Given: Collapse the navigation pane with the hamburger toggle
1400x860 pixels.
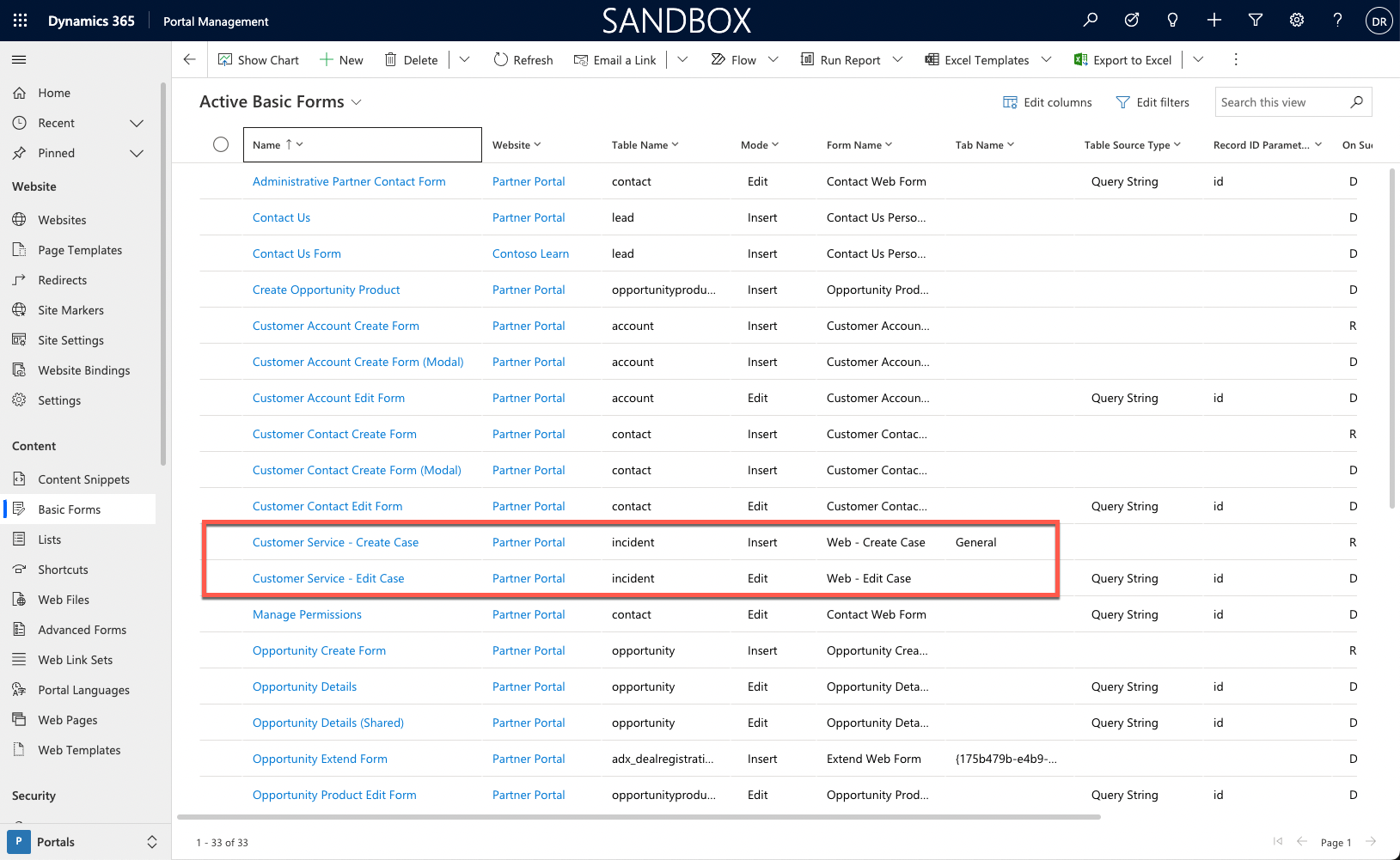Looking at the screenshot, I should click(x=18, y=59).
